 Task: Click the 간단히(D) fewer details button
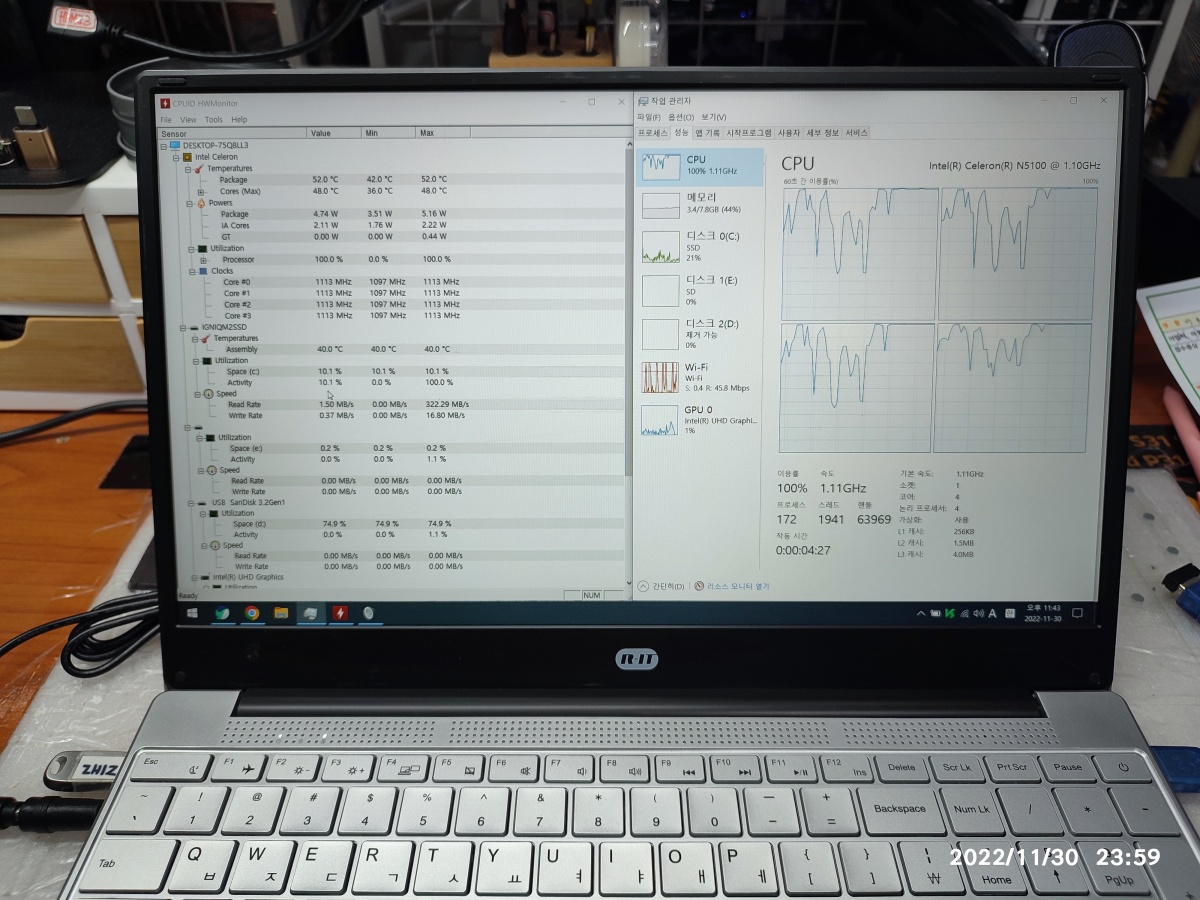[662, 586]
